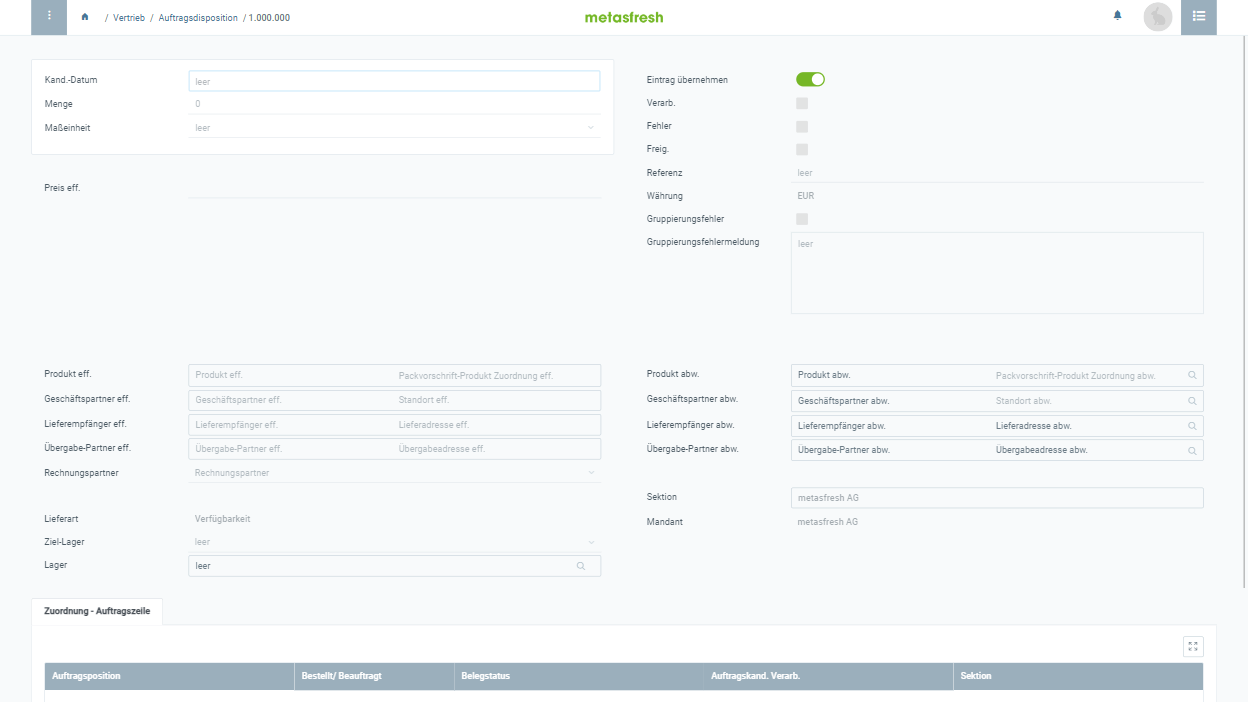Open Auftragsdisposition breadcrumb link
Viewport: 1248px width, 702px height.
click(198, 18)
